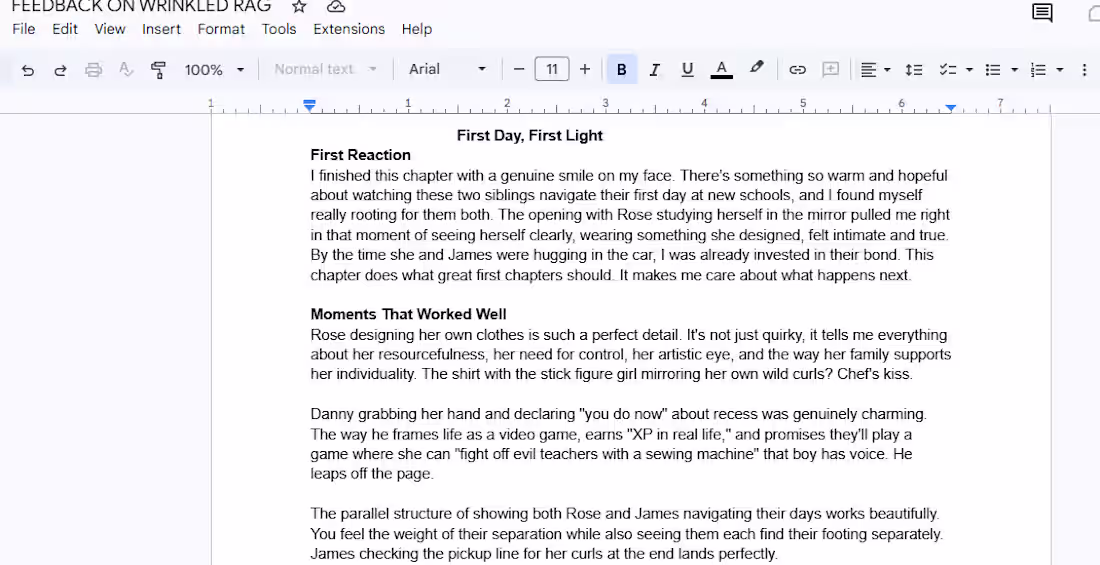
Task: Undo the last action
Action: point(27,69)
